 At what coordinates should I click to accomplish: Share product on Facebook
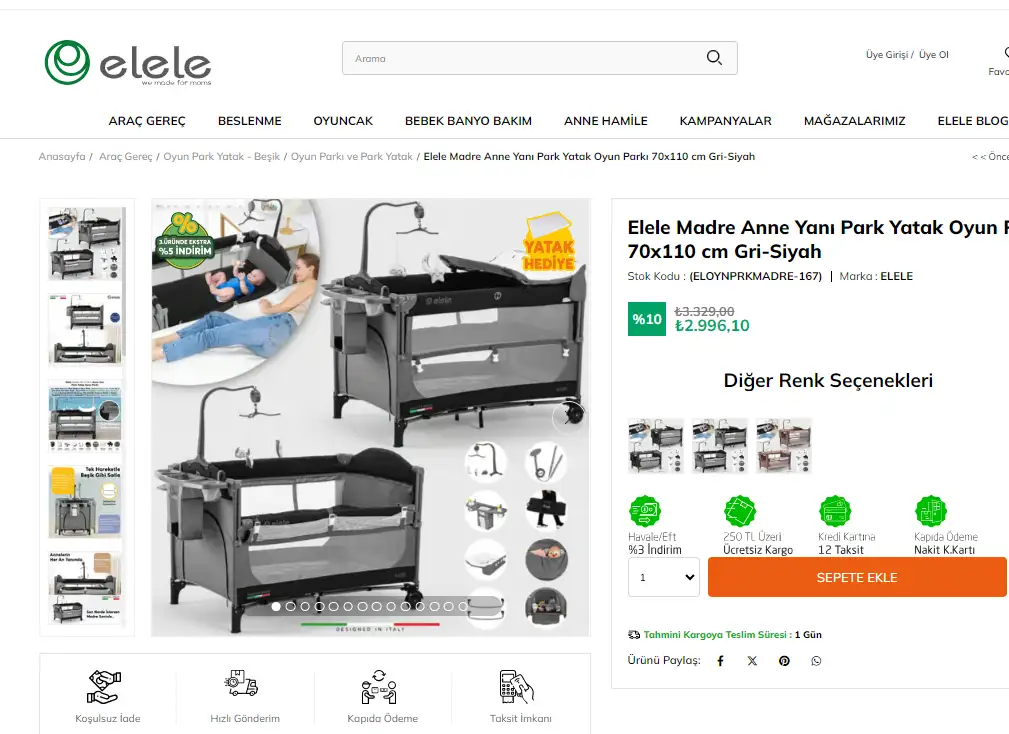tap(721, 661)
